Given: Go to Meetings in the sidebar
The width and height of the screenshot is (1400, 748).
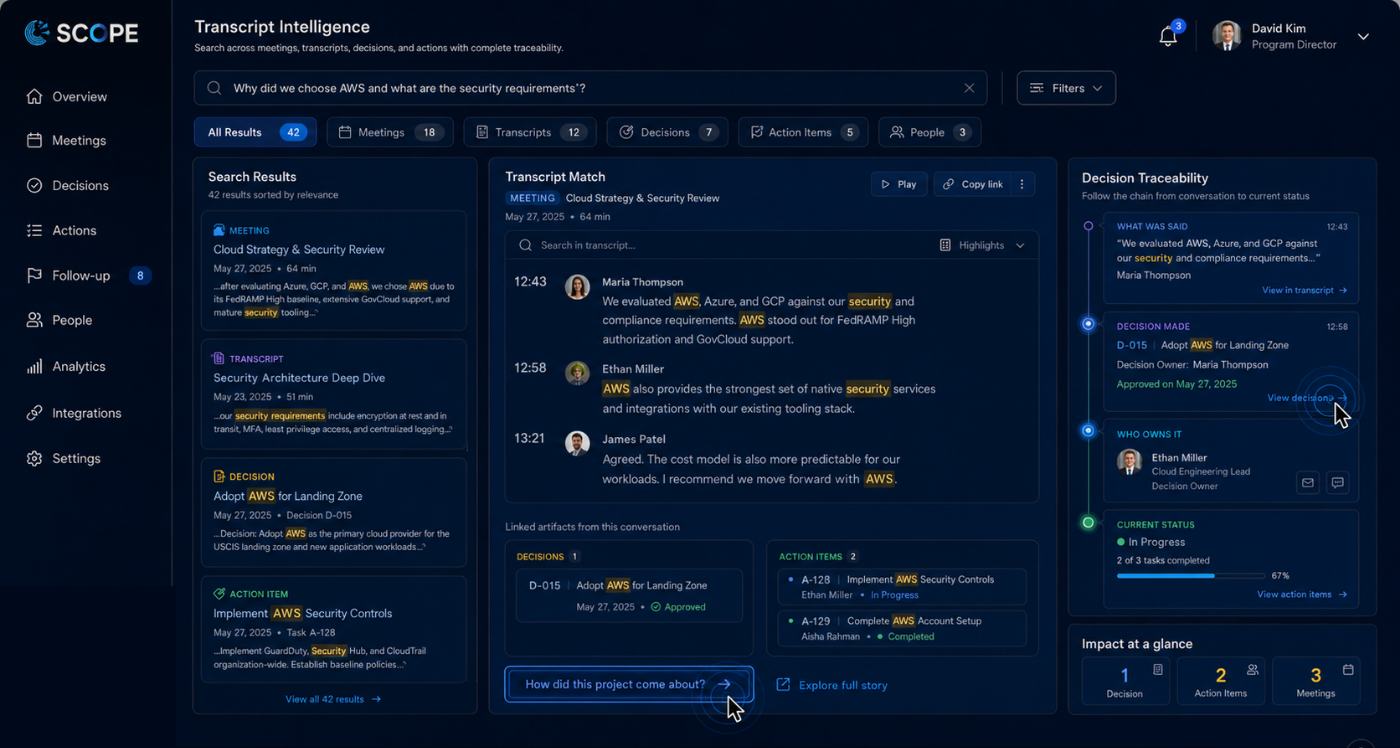Looking at the screenshot, I should (x=66, y=141).
